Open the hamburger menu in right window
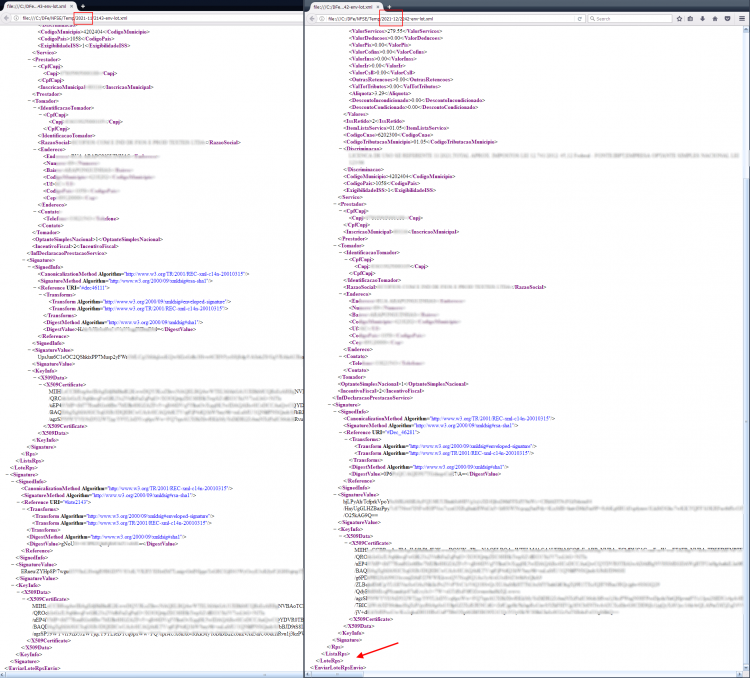The height and width of the screenshot is (678, 750). [x=742, y=19]
